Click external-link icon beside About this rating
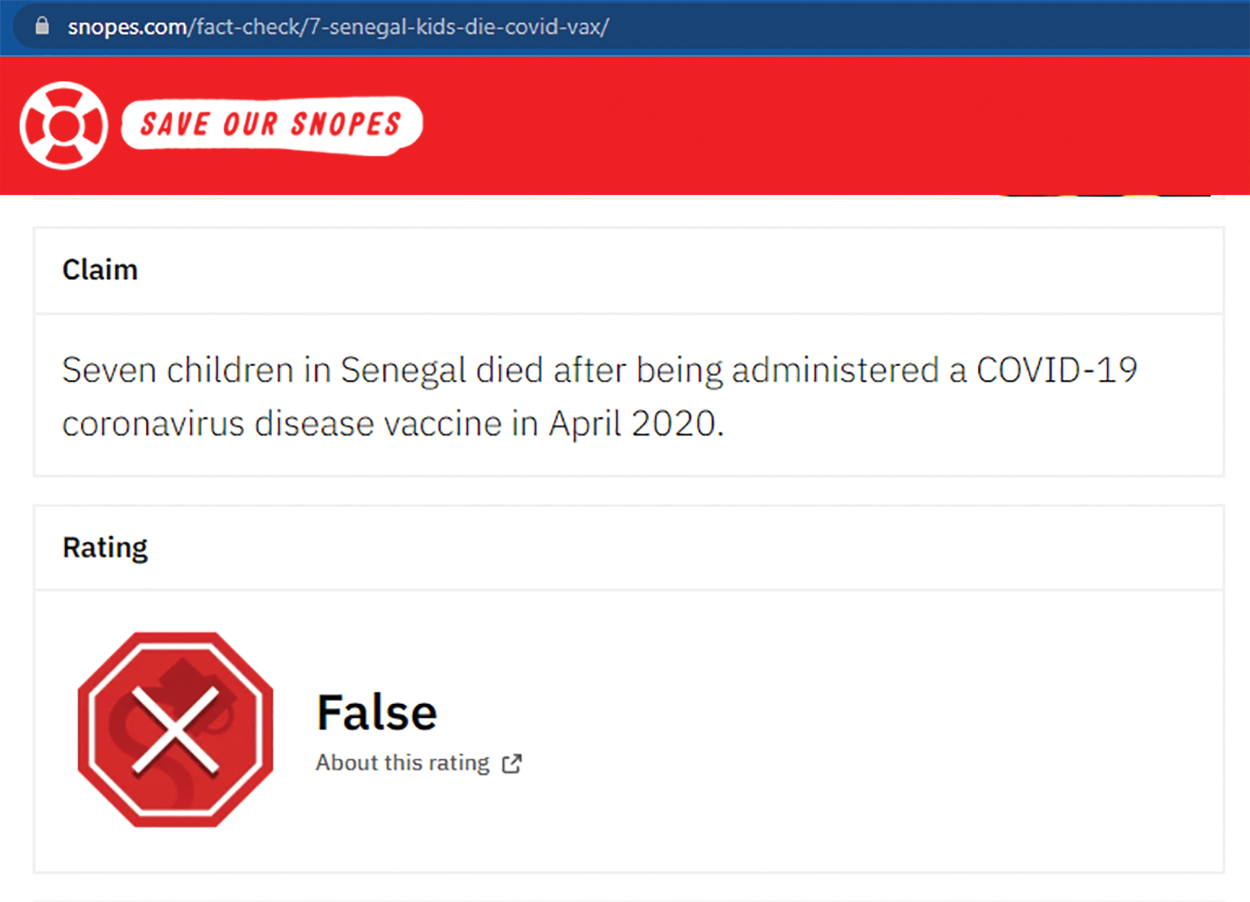This screenshot has height=902, width=1250. (512, 764)
